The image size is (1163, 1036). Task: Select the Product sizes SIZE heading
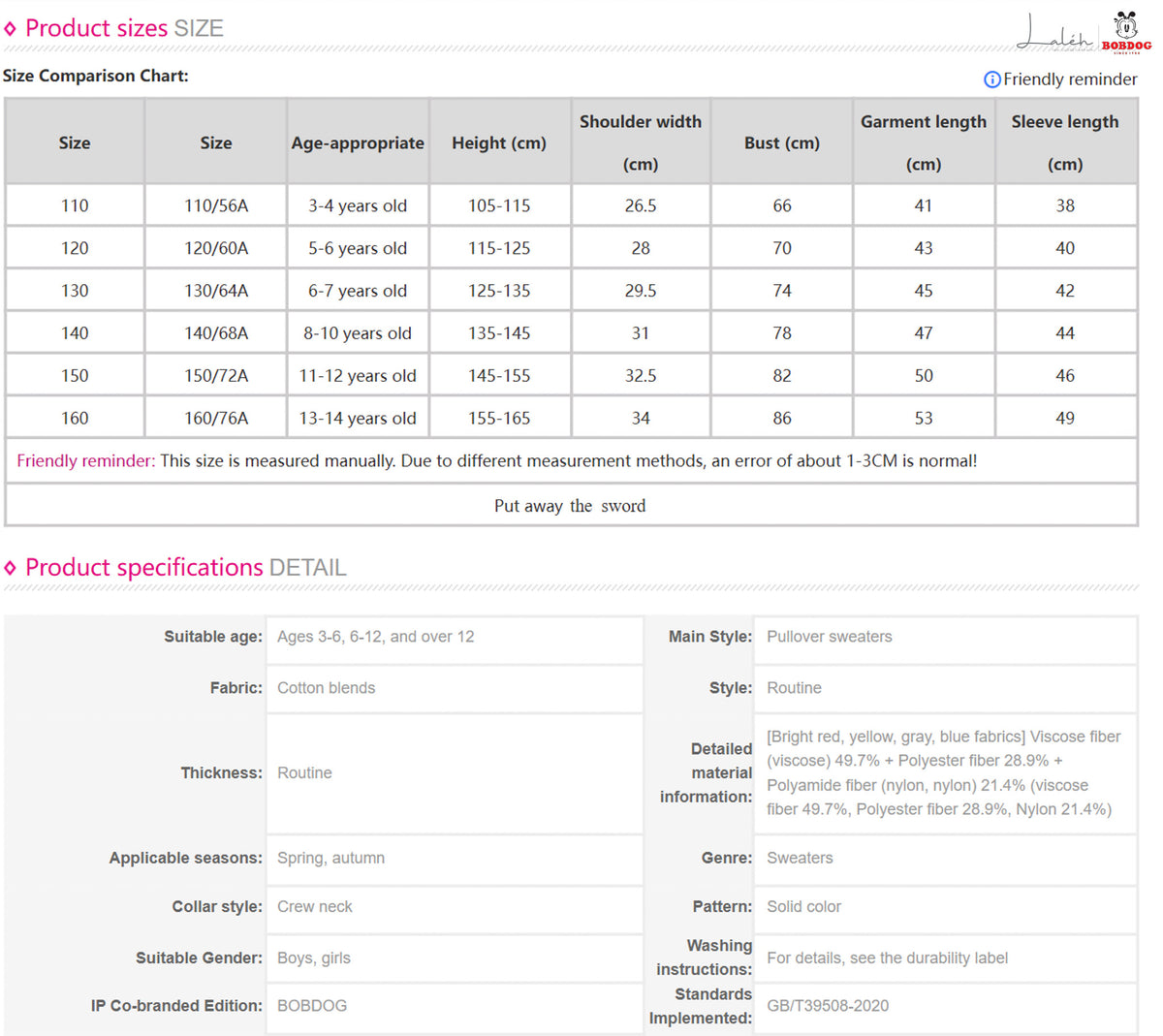[124, 28]
